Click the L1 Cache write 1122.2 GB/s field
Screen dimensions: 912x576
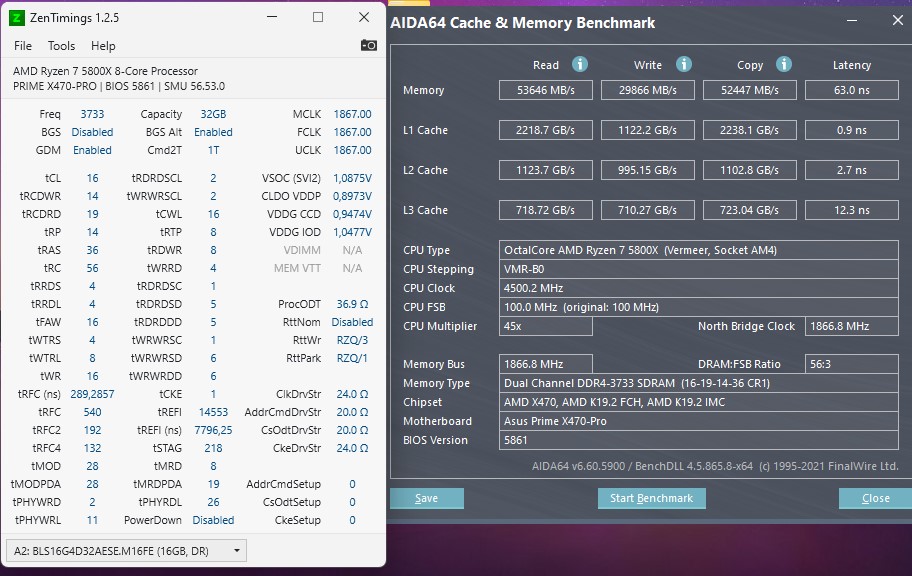click(x=647, y=130)
